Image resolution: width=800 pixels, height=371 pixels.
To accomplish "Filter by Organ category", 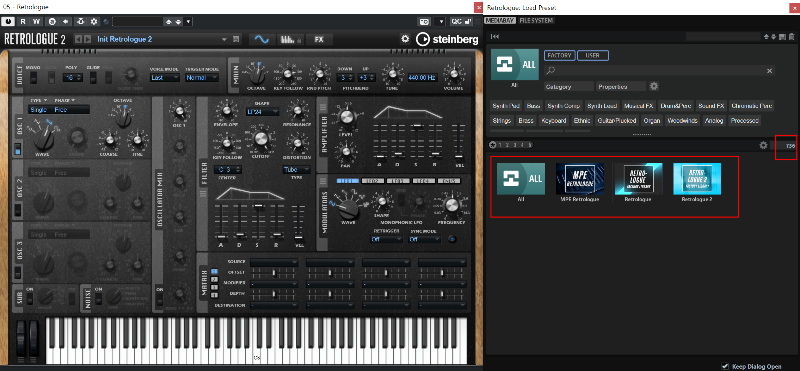I will click(x=652, y=121).
